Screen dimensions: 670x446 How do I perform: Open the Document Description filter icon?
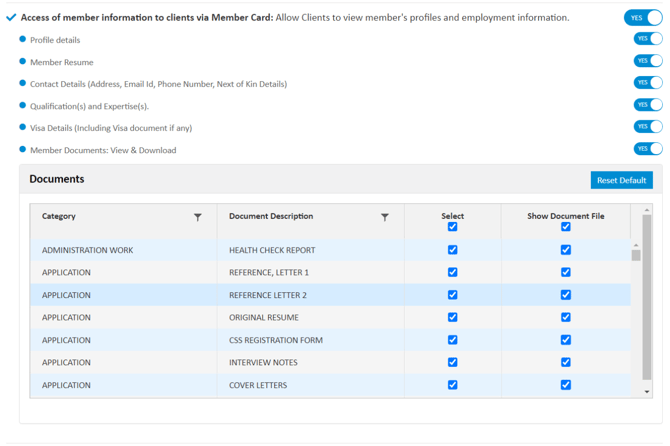[385, 217]
